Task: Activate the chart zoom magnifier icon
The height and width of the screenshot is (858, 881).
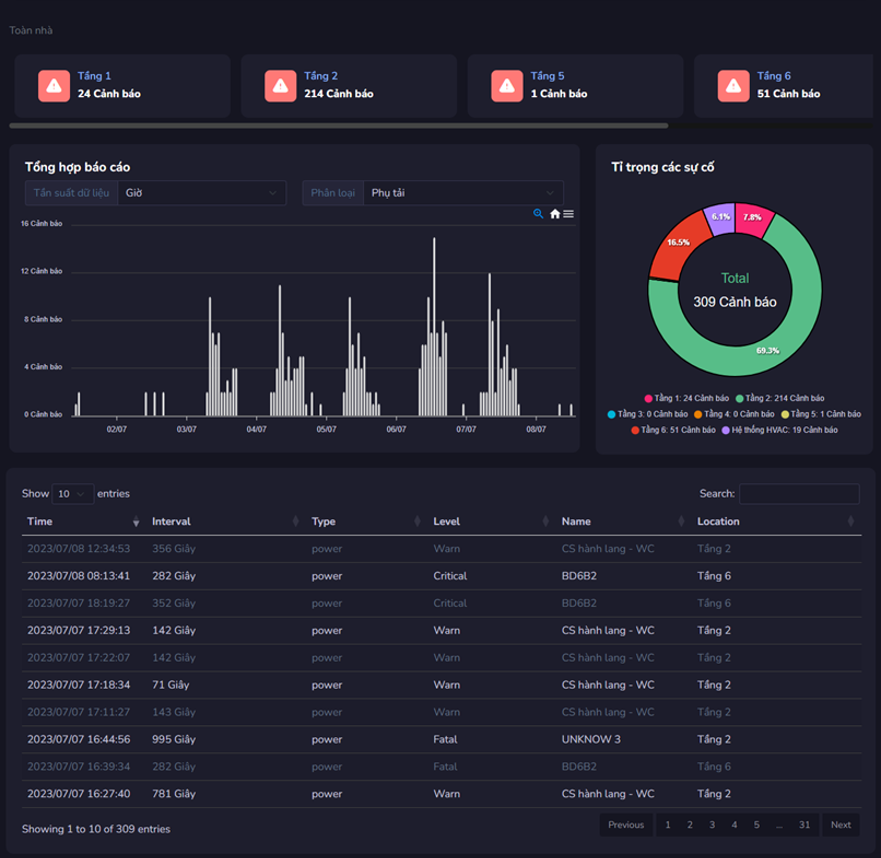Action: point(538,214)
